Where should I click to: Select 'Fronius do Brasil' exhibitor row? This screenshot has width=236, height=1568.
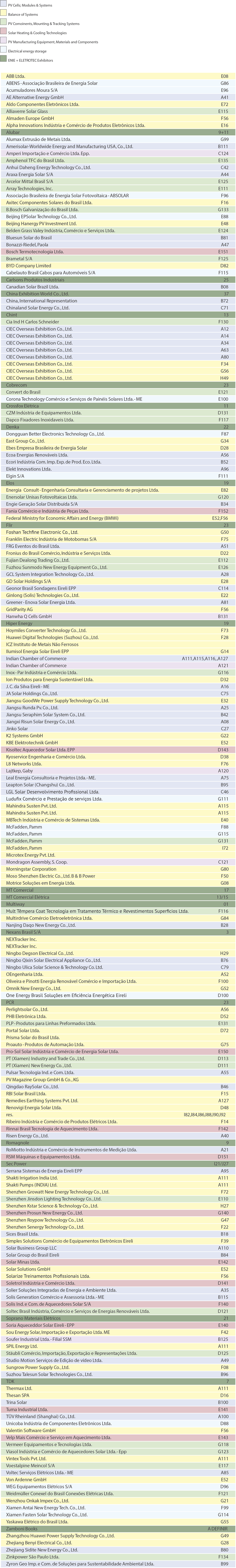(x=118, y=553)
